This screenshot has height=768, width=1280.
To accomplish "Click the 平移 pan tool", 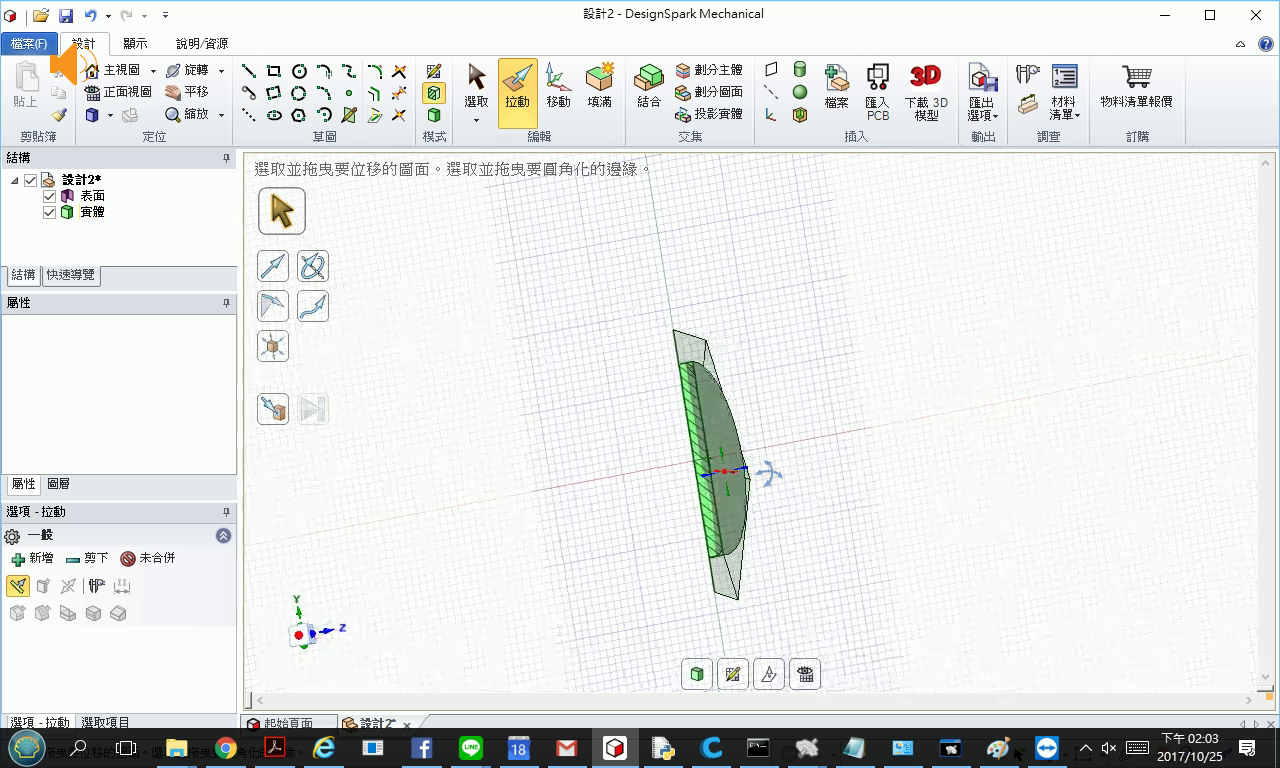I will pyautogui.click(x=187, y=92).
